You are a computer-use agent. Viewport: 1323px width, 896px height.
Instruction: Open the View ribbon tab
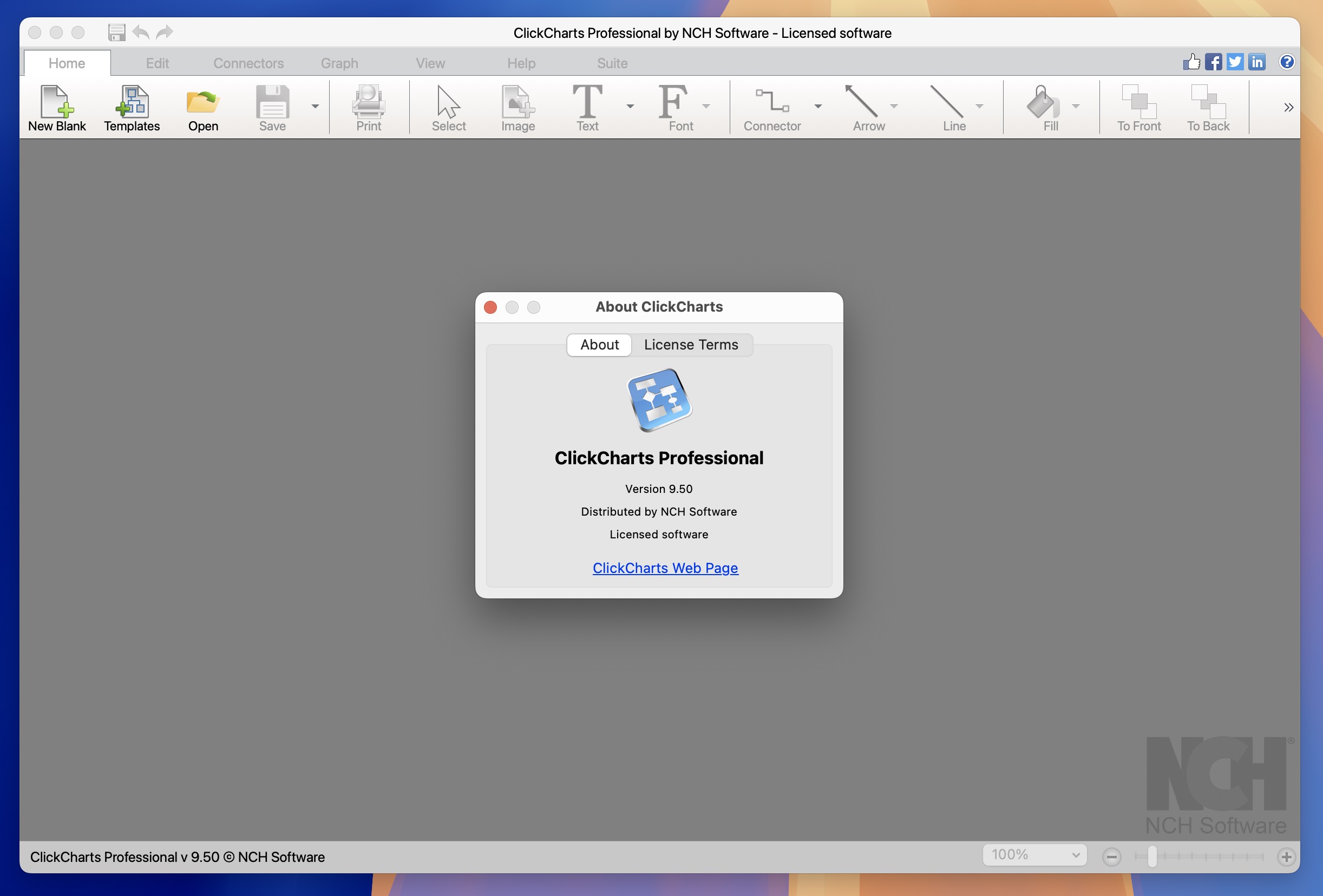tap(430, 63)
